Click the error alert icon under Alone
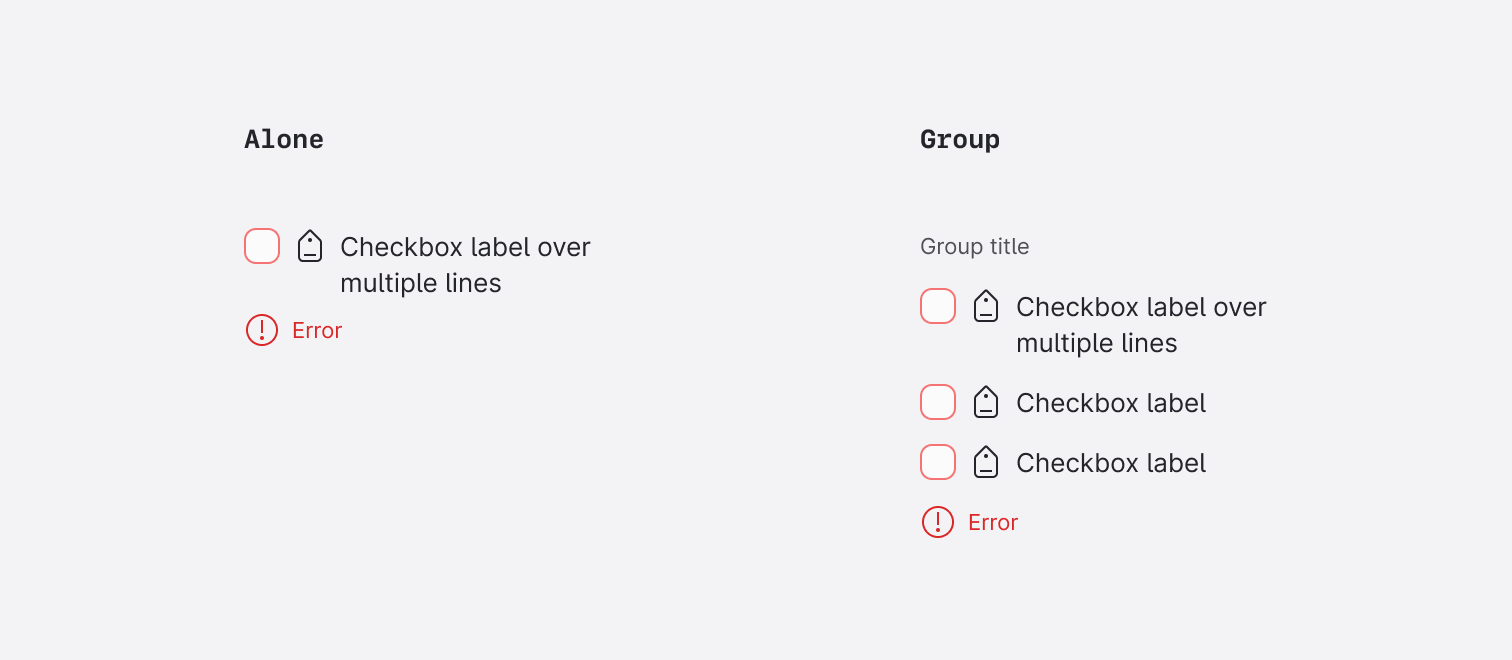The width and height of the screenshot is (1512, 660). click(262, 330)
